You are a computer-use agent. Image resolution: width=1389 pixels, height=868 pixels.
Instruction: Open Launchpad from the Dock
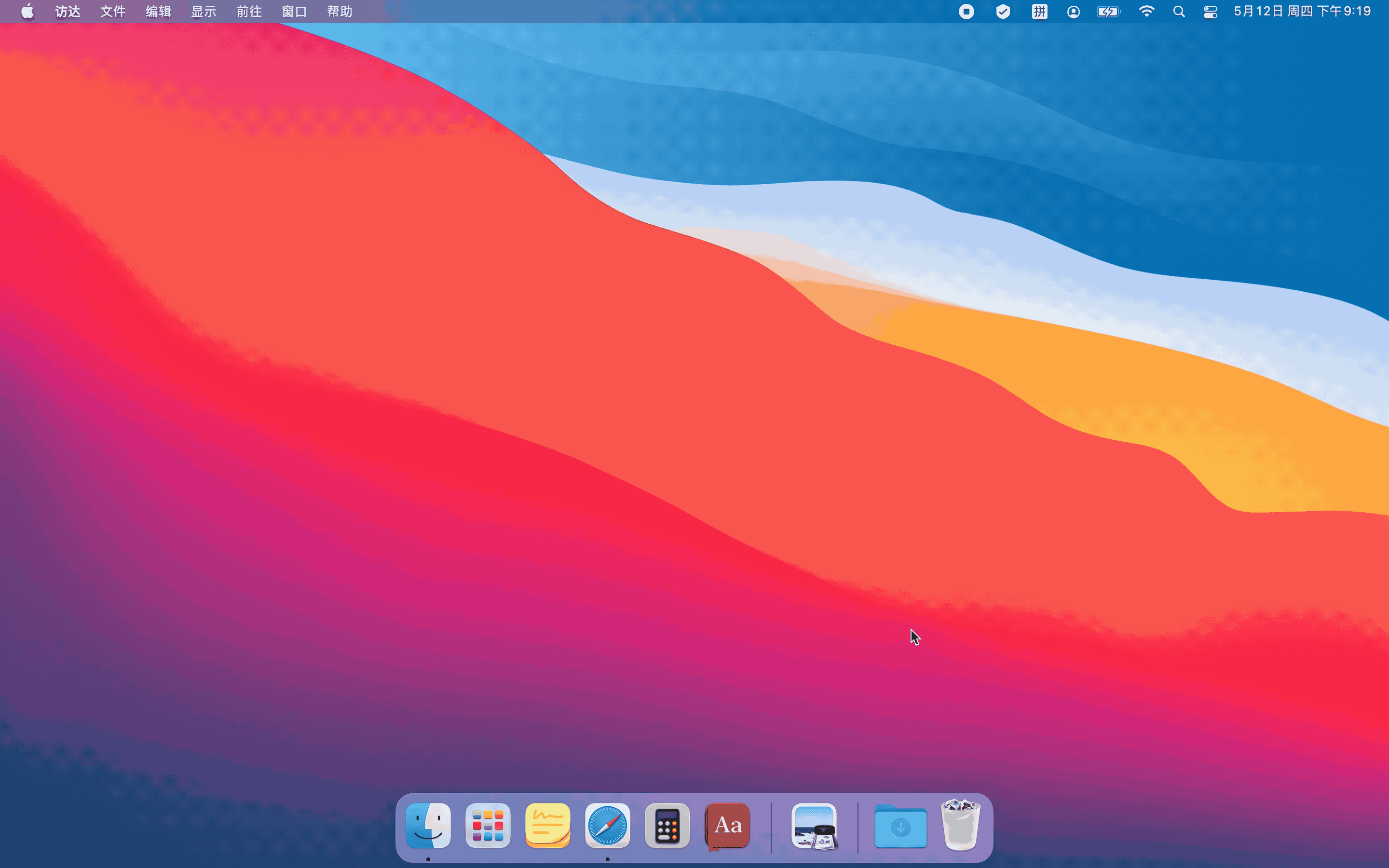click(488, 826)
